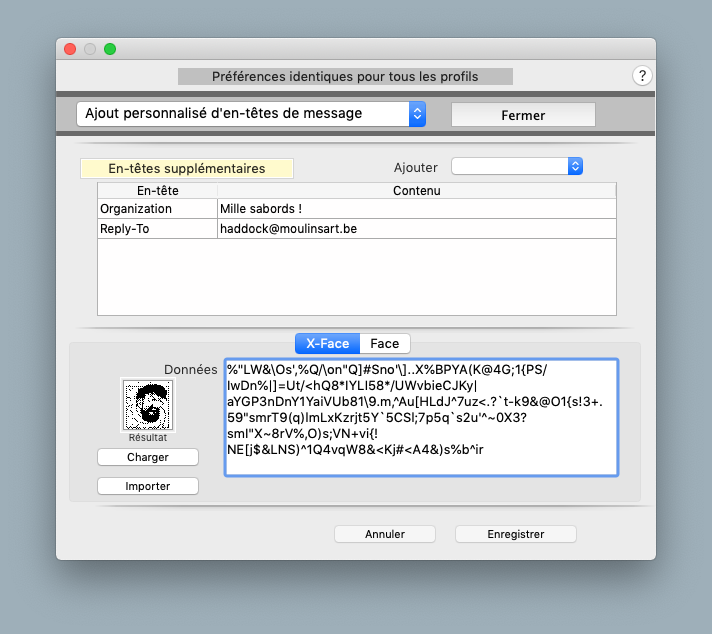Switch to the Face tab
712x634 pixels.
pyautogui.click(x=384, y=343)
